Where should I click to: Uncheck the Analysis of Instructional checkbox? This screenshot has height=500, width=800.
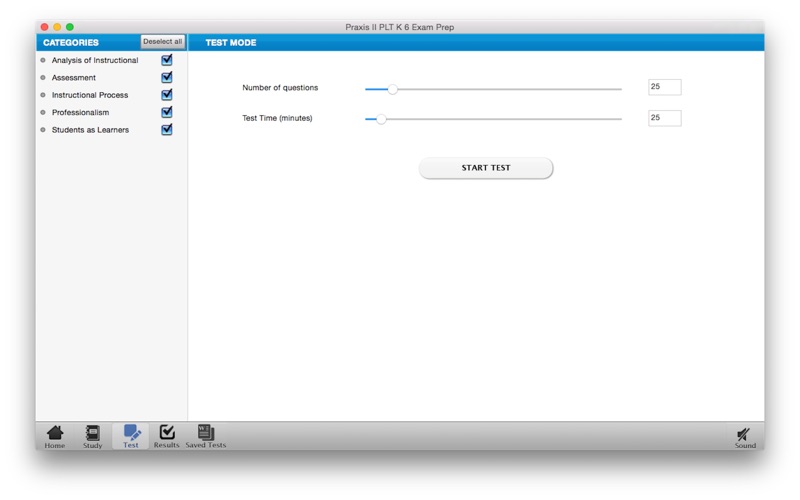pos(167,60)
